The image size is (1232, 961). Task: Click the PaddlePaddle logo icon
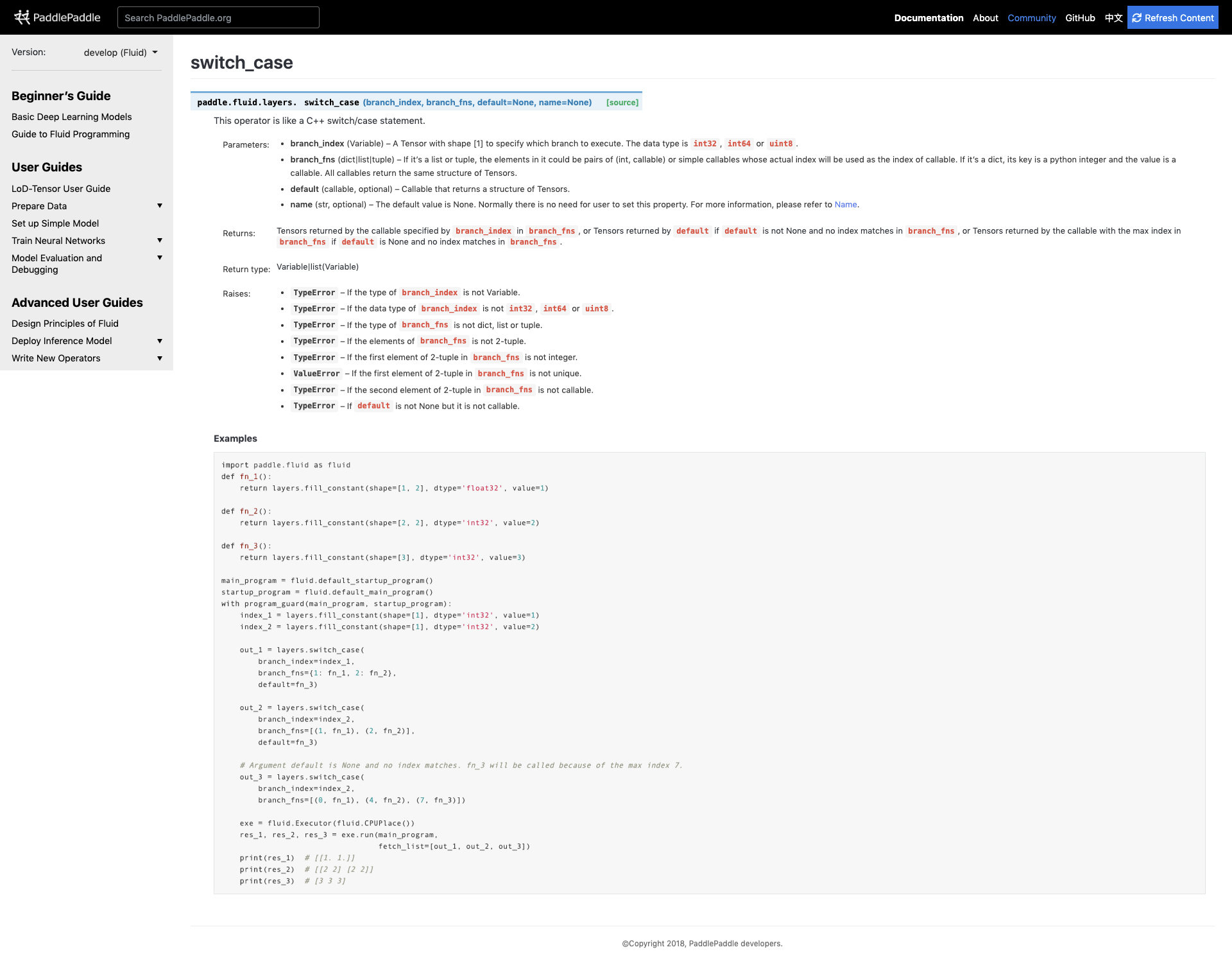pyautogui.click(x=22, y=17)
